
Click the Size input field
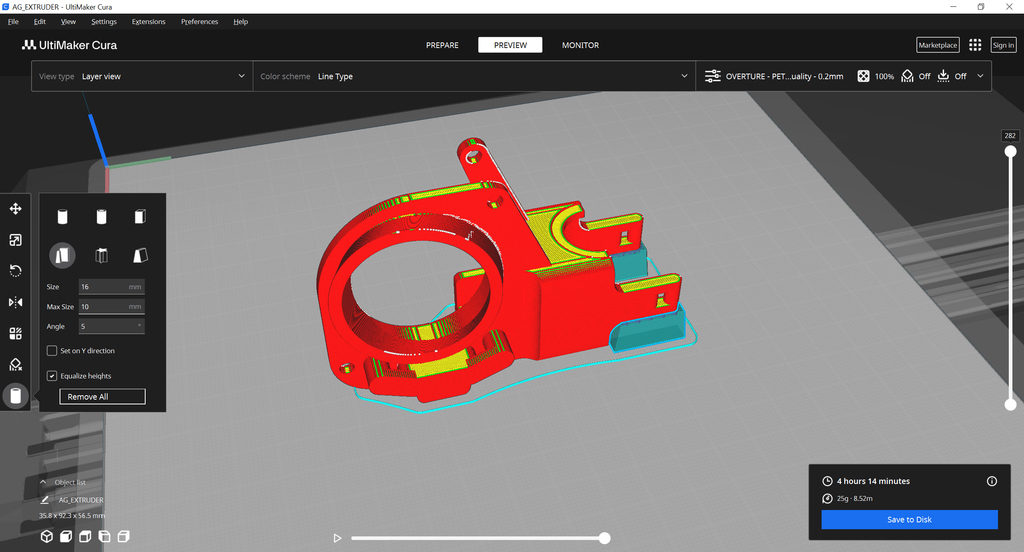(x=112, y=287)
